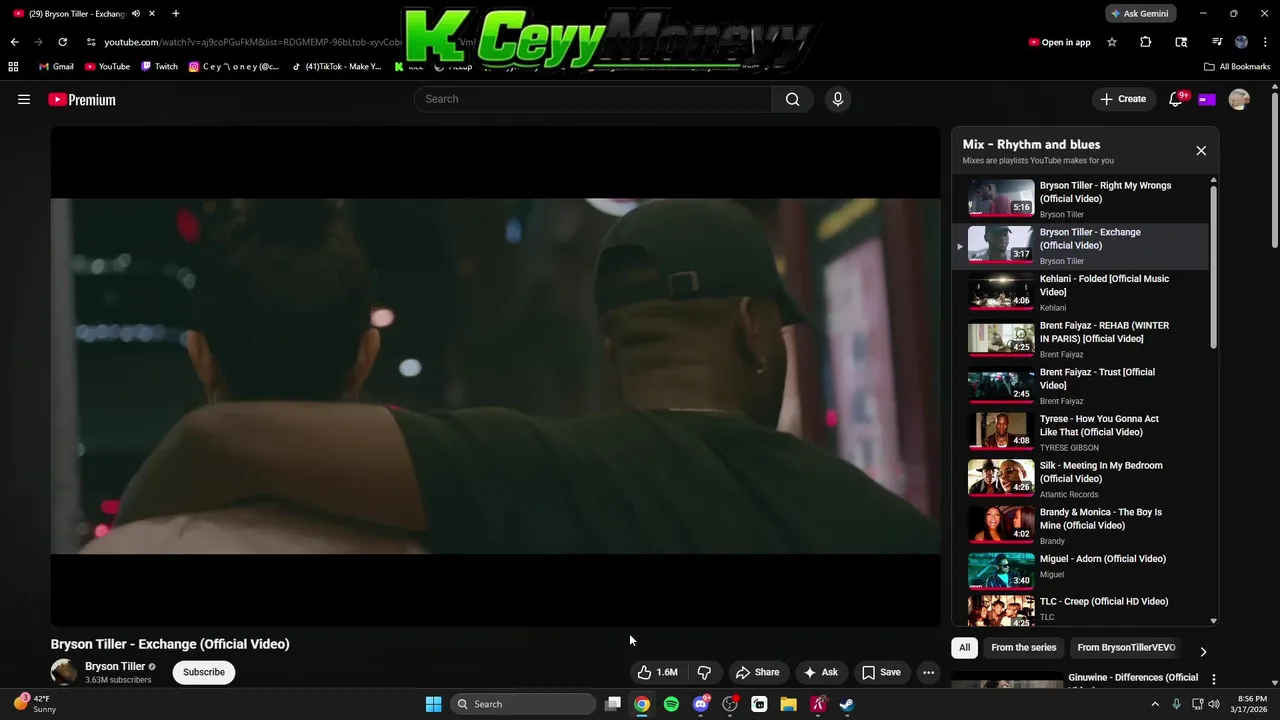Reload the page in Chrome

coord(62,42)
